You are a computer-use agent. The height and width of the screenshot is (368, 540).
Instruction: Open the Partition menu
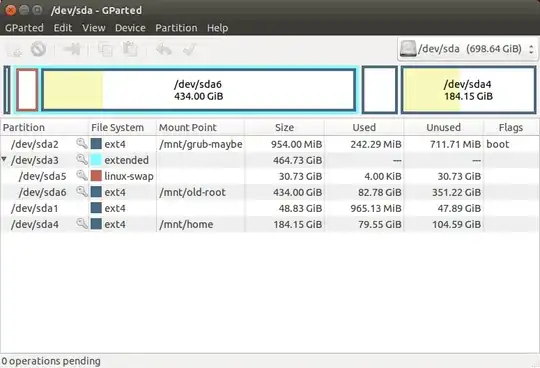pos(176,28)
